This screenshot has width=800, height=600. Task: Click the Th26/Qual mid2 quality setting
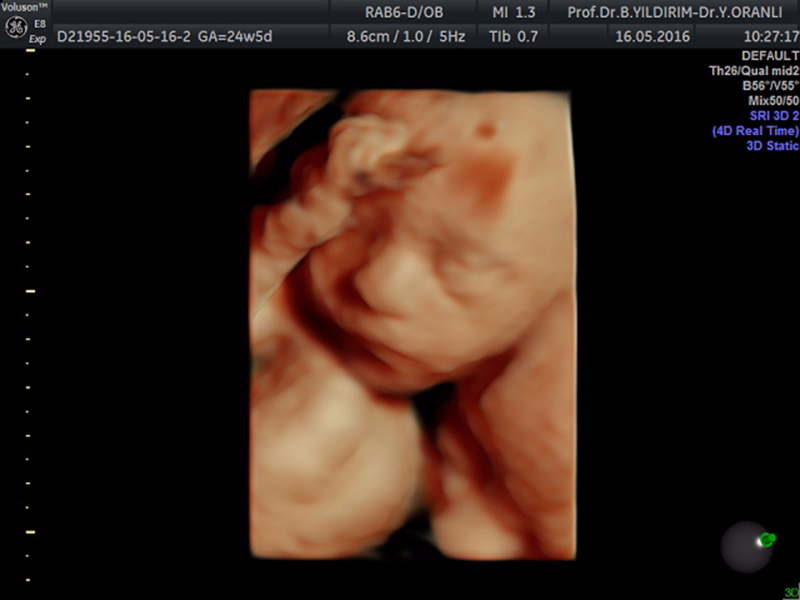[753, 71]
